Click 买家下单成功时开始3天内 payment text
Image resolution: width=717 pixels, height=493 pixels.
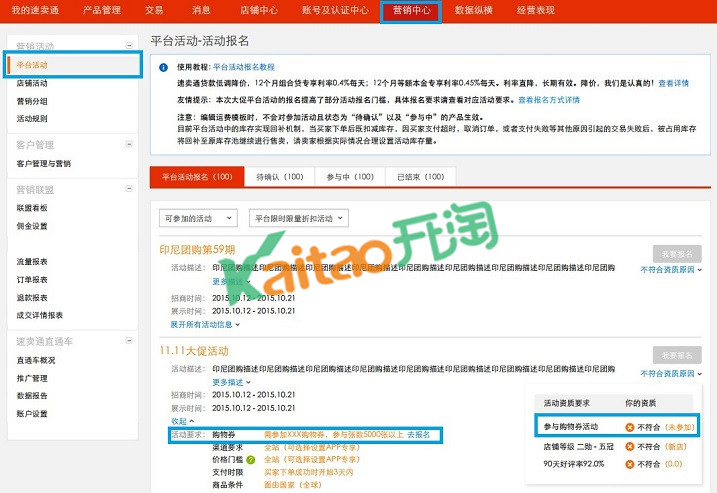click(309, 472)
